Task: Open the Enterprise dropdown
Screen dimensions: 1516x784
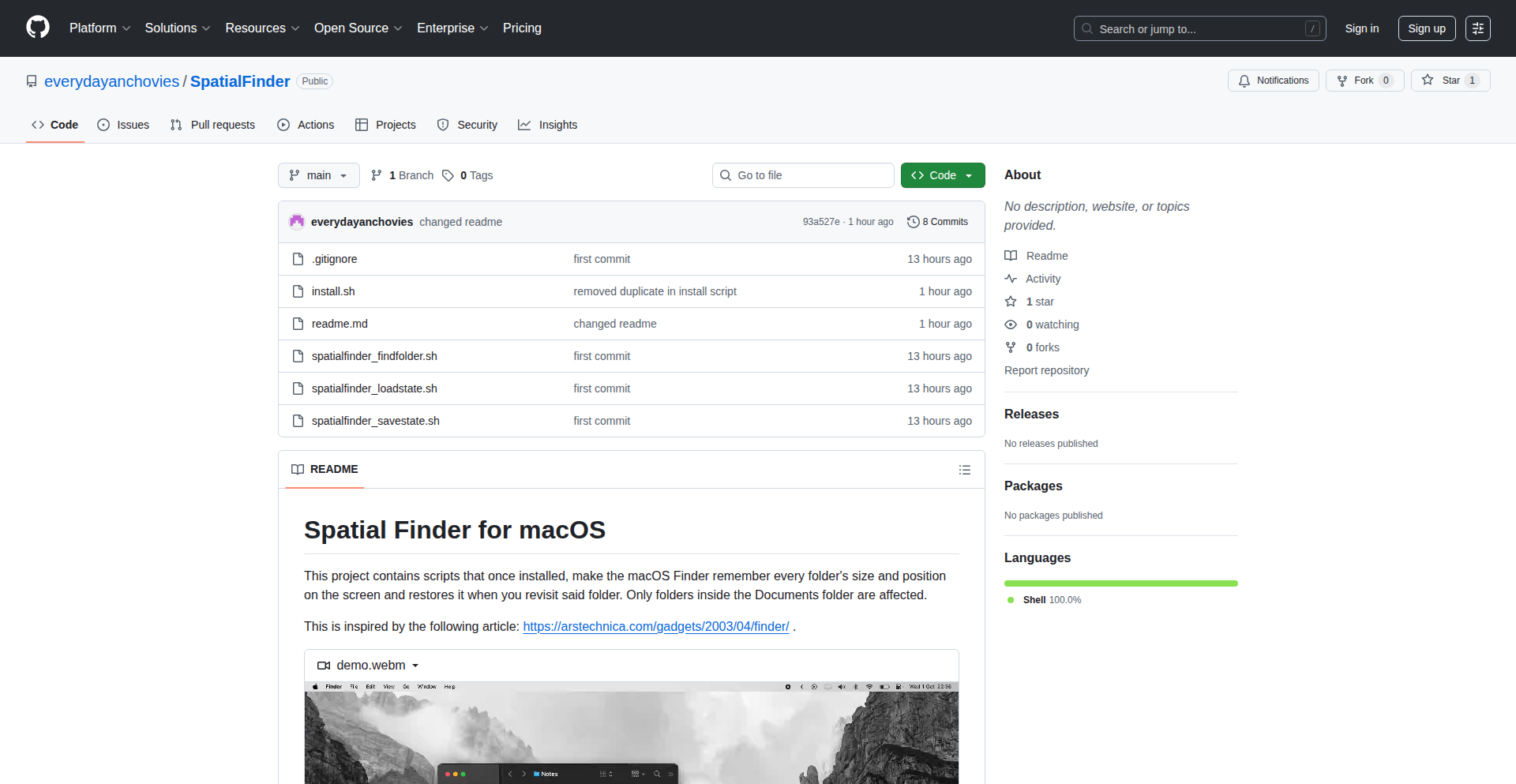Action: (452, 28)
